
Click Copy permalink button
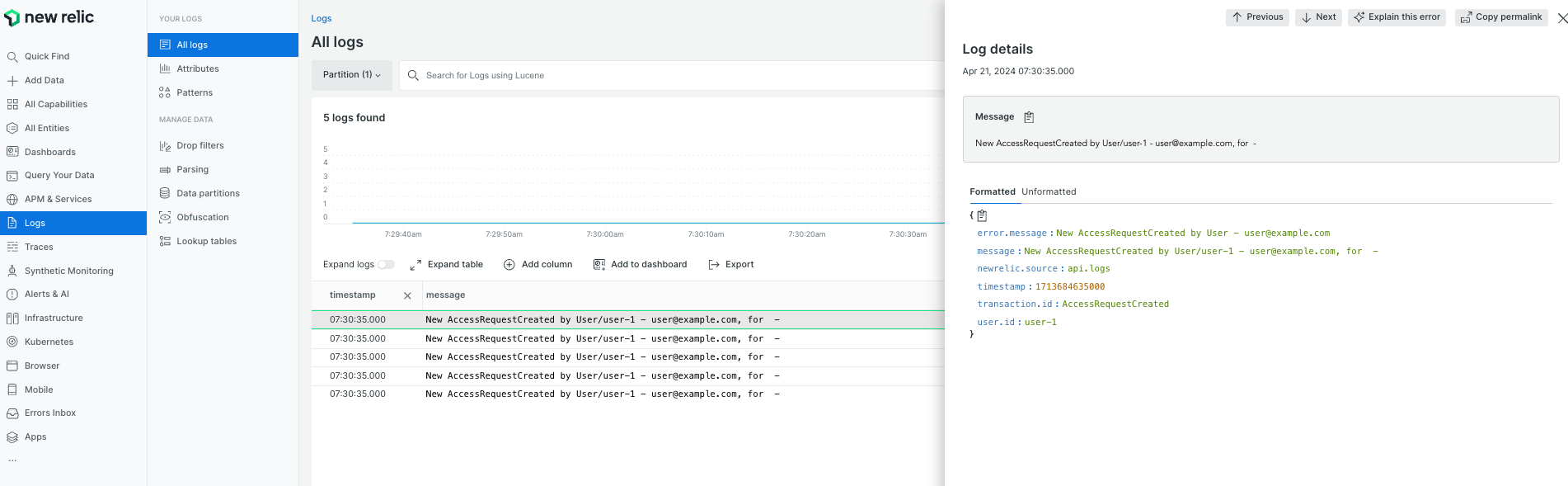point(1500,17)
